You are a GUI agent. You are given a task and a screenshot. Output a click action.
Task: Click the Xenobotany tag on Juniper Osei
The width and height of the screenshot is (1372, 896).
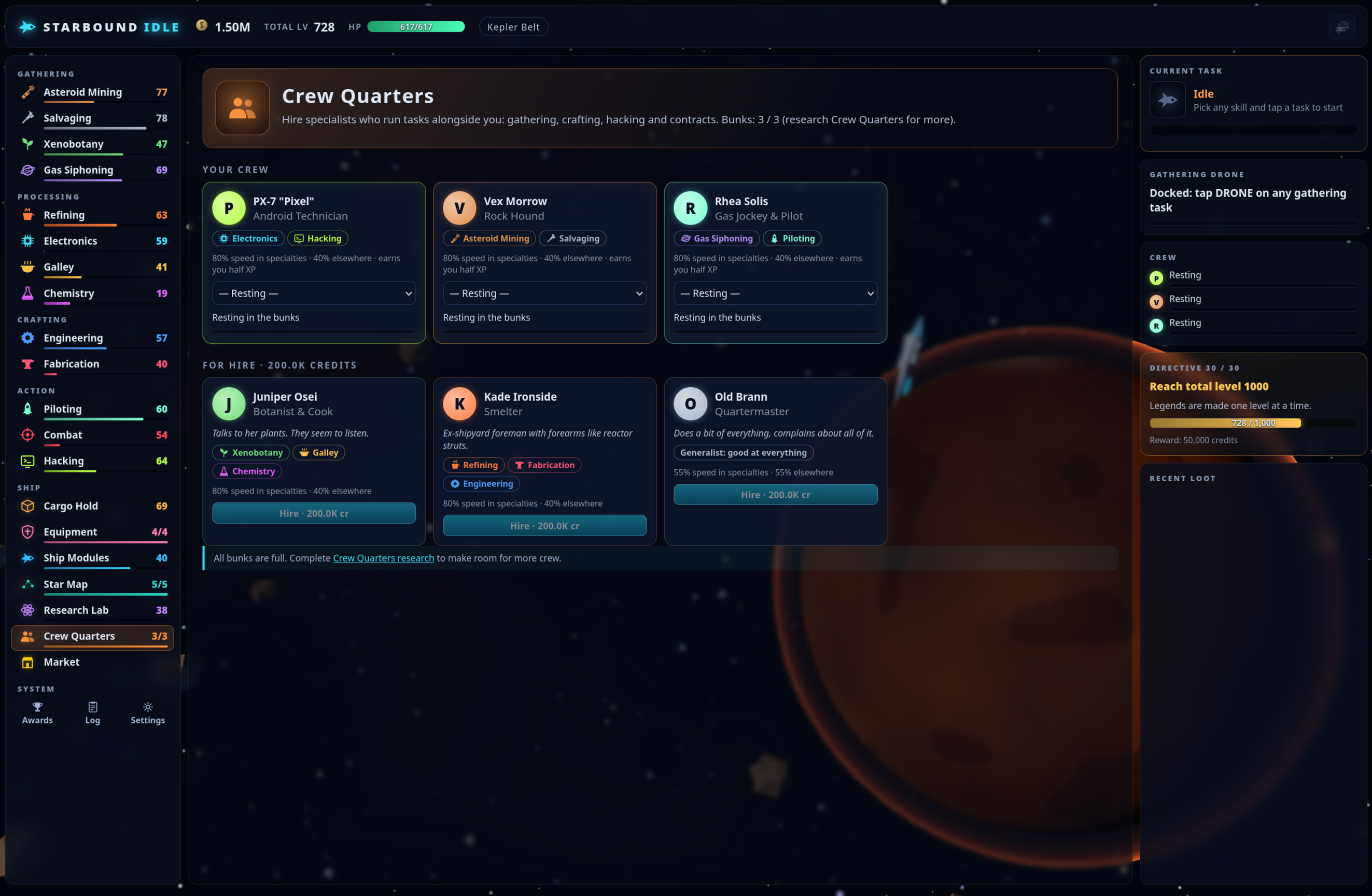click(x=251, y=453)
